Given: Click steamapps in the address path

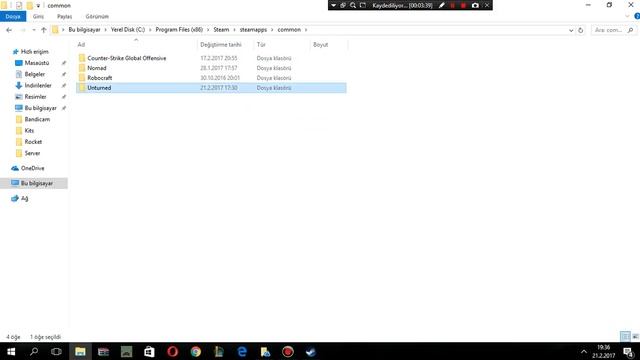Looking at the screenshot, I should [x=253, y=30].
